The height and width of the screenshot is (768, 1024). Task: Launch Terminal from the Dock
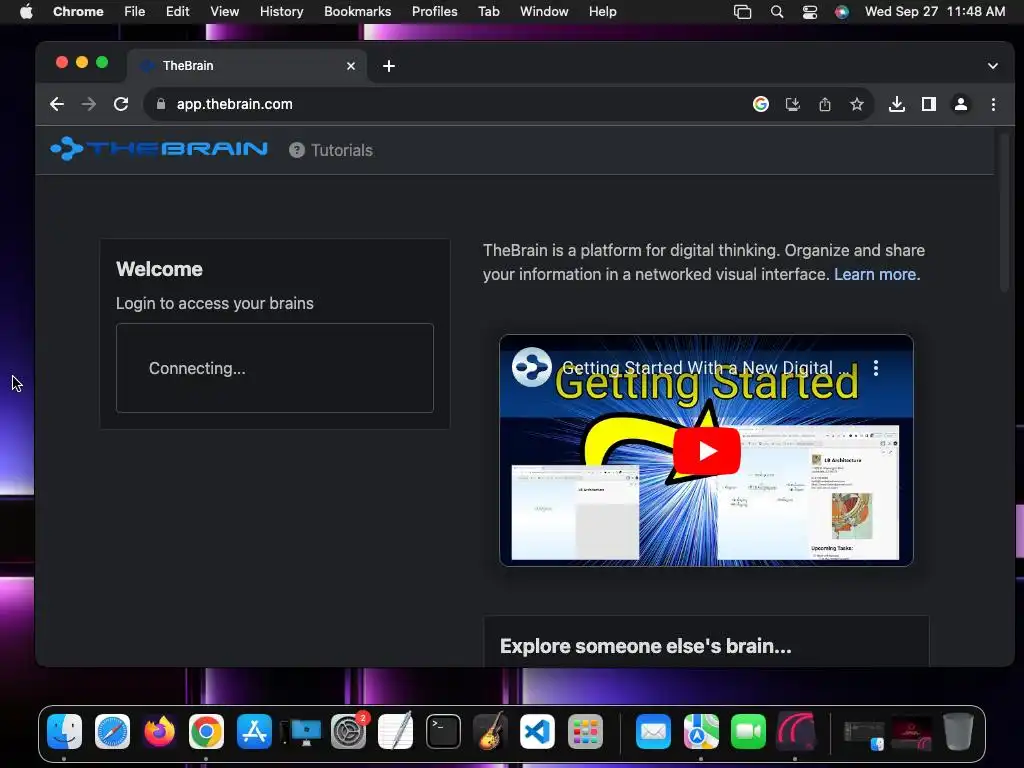[443, 731]
